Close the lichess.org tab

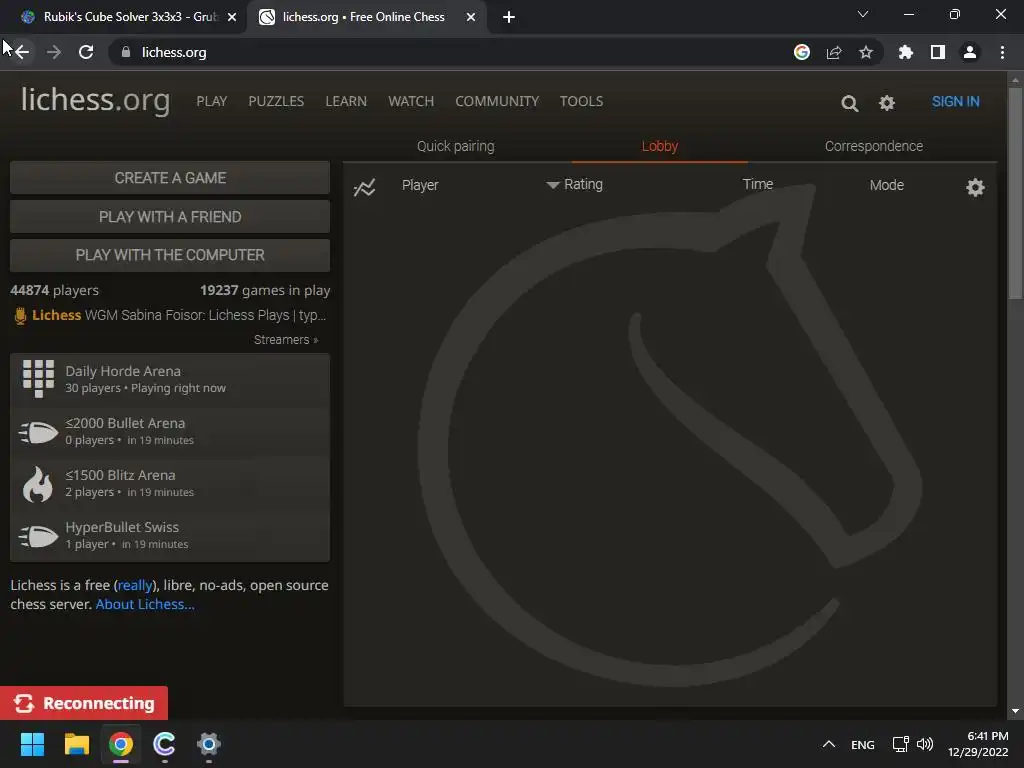click(471, 17)
